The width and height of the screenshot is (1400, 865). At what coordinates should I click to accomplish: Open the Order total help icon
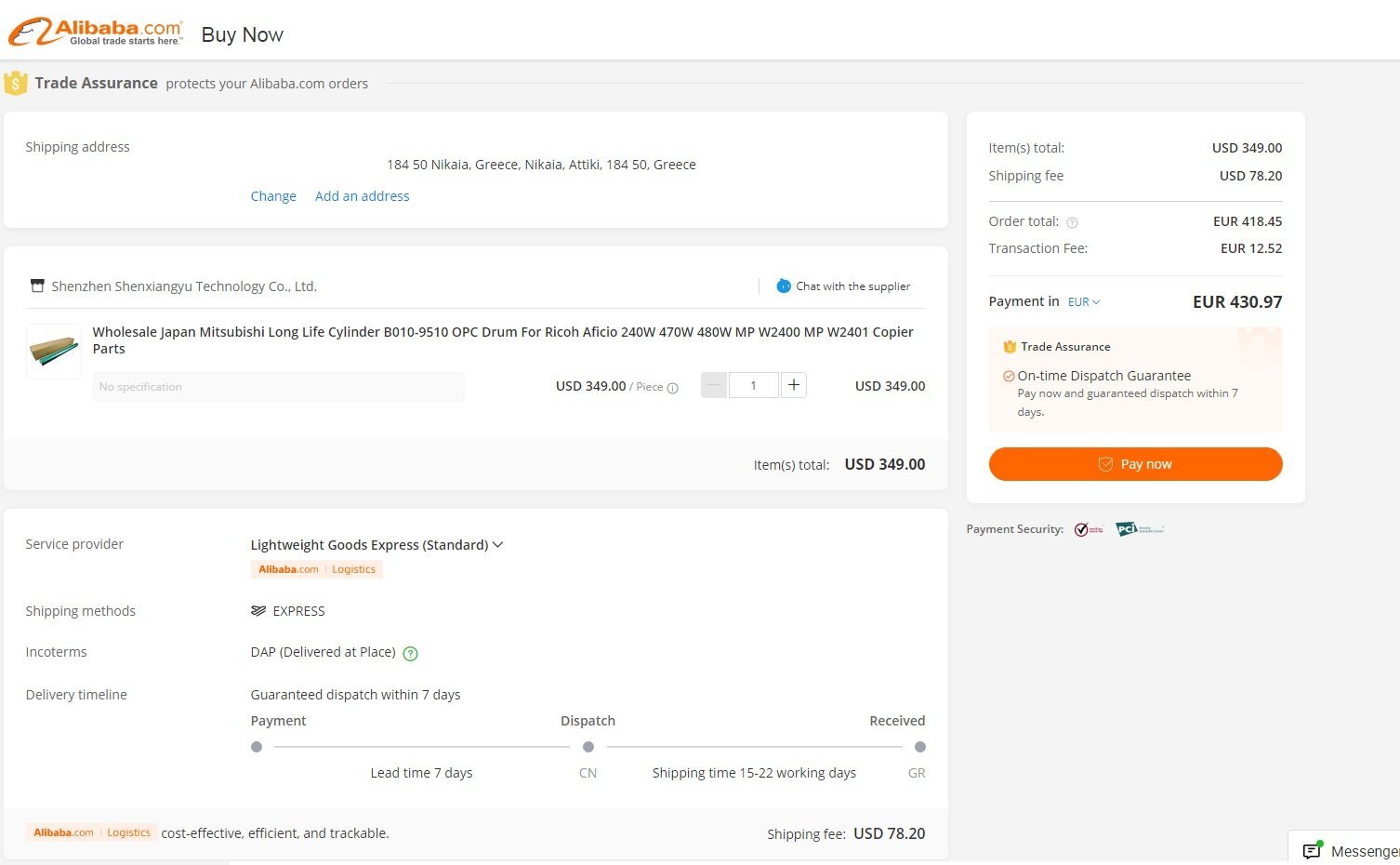(1072, 222)
